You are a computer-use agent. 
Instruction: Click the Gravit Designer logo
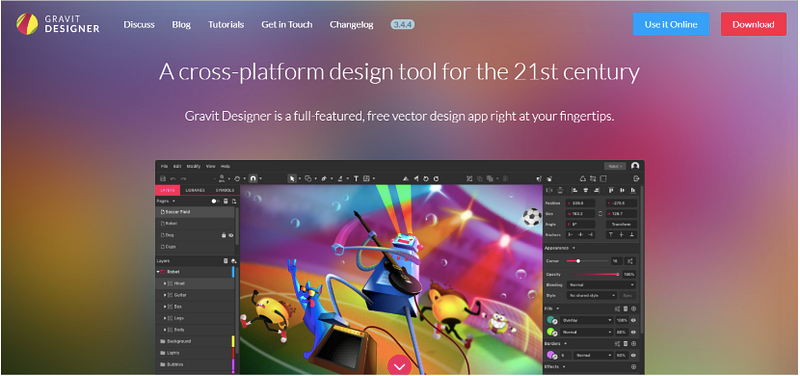click(58, 24)
